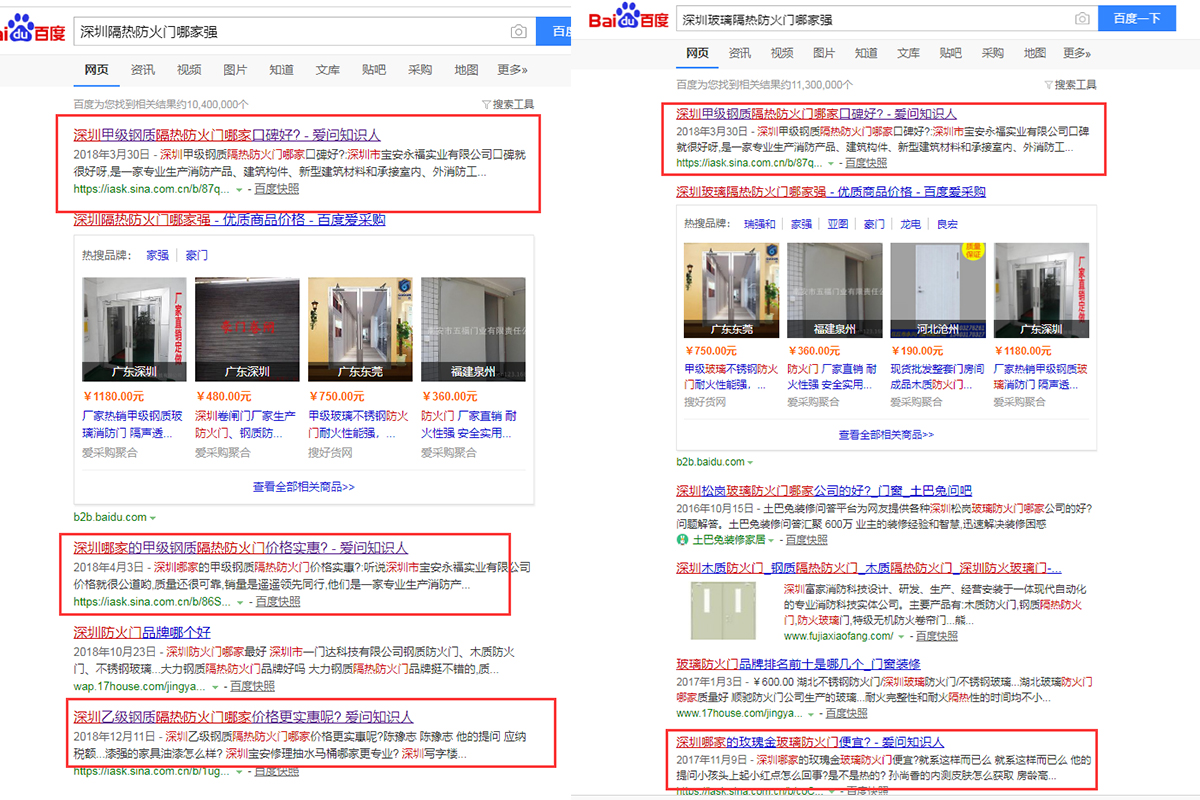Screen dimensions: 1200x800
Task: Expand arrow after www.fujiaxiaofang.com/
Action: [902, 637]
